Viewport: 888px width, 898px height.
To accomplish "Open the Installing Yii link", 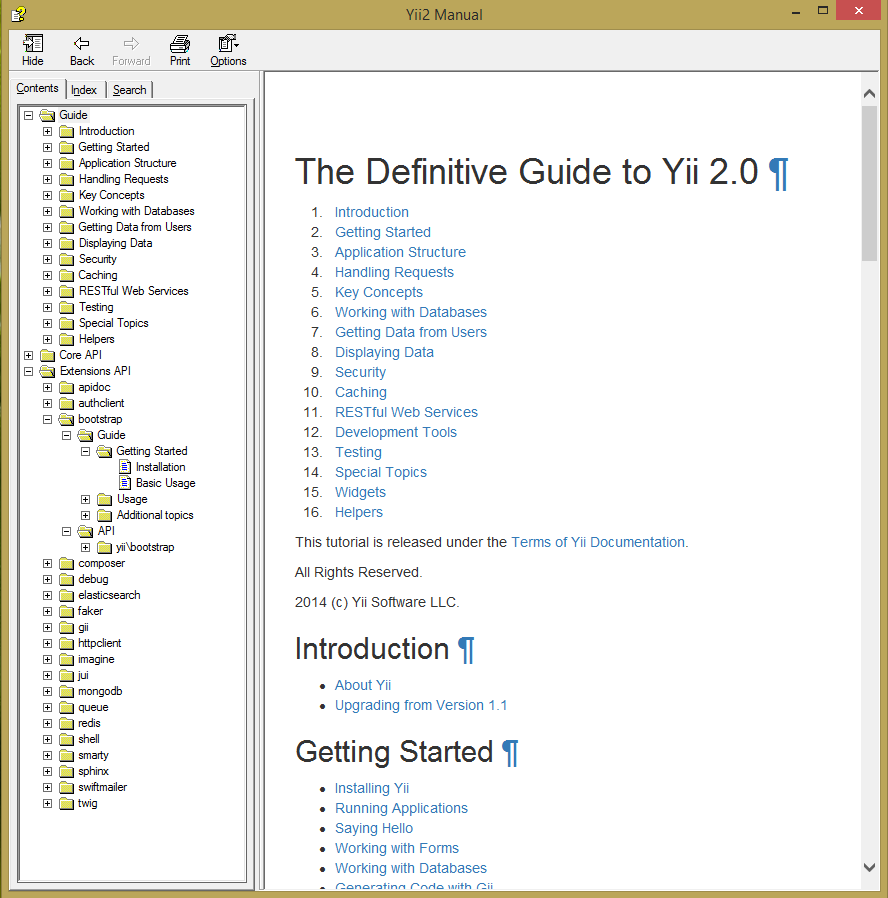I will pos(372,788).
